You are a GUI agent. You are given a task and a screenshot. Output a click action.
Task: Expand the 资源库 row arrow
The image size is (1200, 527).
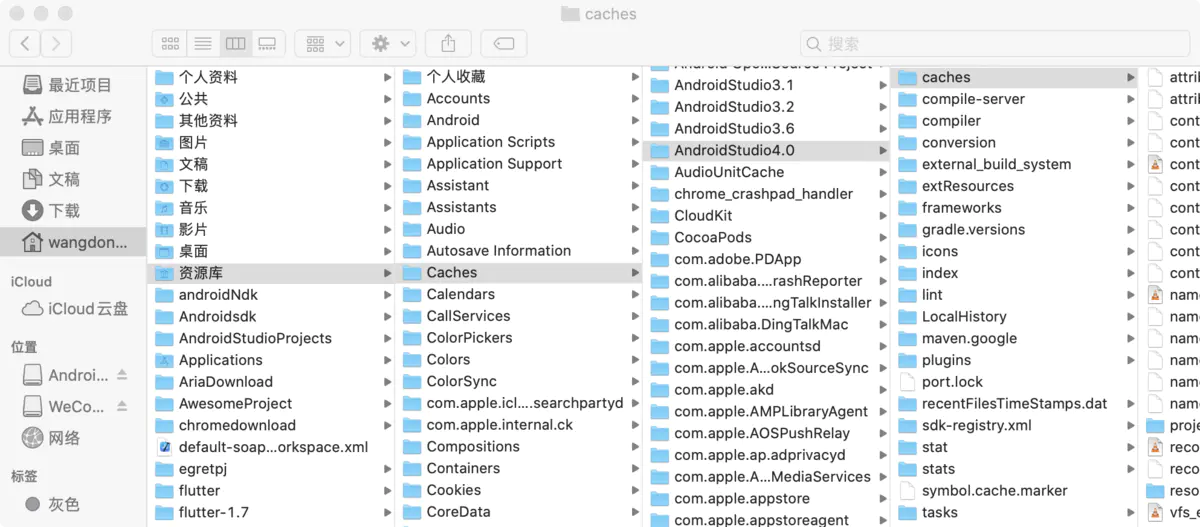click(x=387, y=273)
